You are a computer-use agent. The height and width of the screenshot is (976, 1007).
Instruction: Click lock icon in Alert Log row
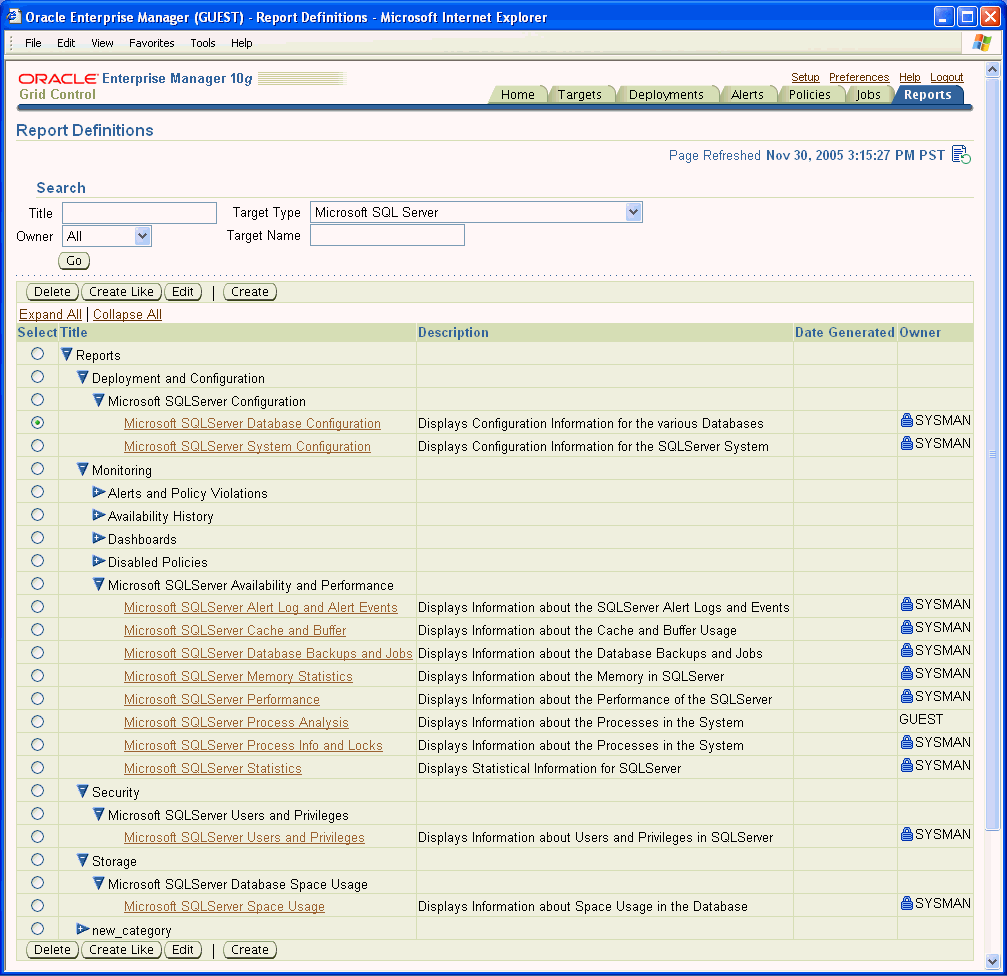click(x=907, y=604)
